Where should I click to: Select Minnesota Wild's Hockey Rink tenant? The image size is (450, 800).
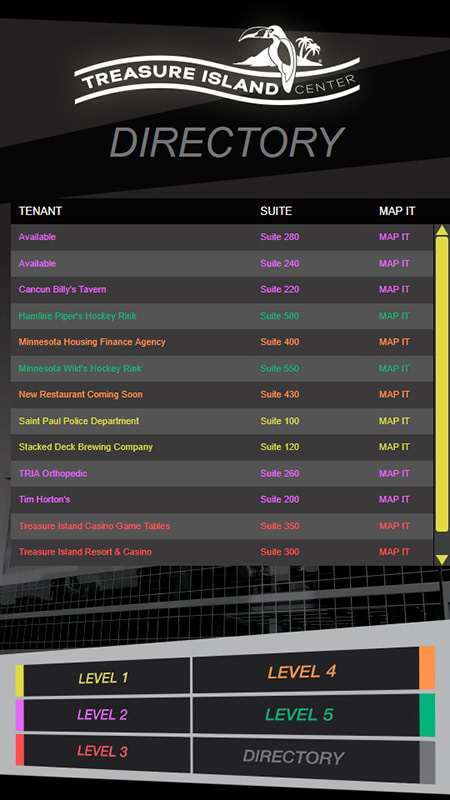click(x=80, y=368)
